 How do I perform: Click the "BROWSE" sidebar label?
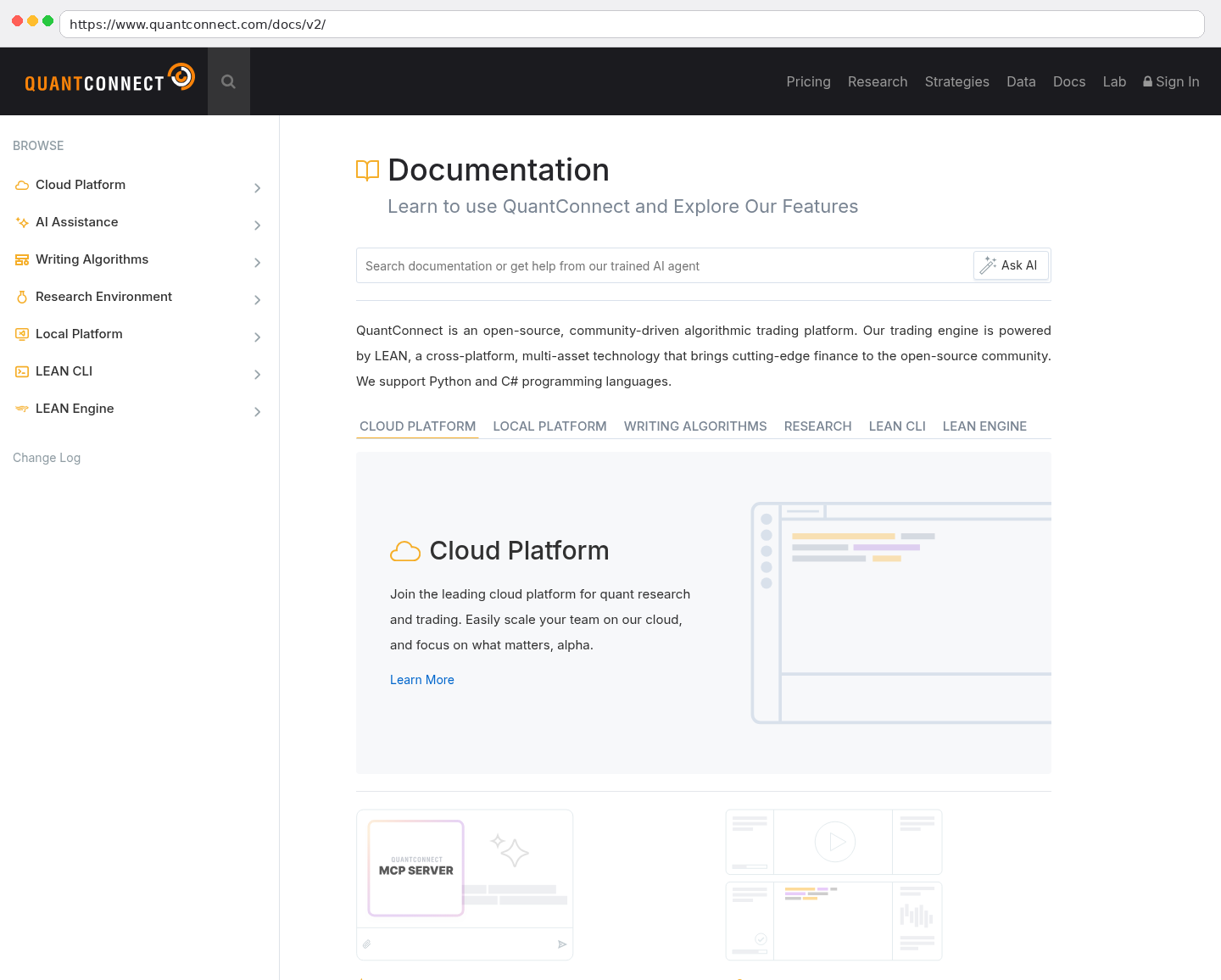(x=38, y=146)
